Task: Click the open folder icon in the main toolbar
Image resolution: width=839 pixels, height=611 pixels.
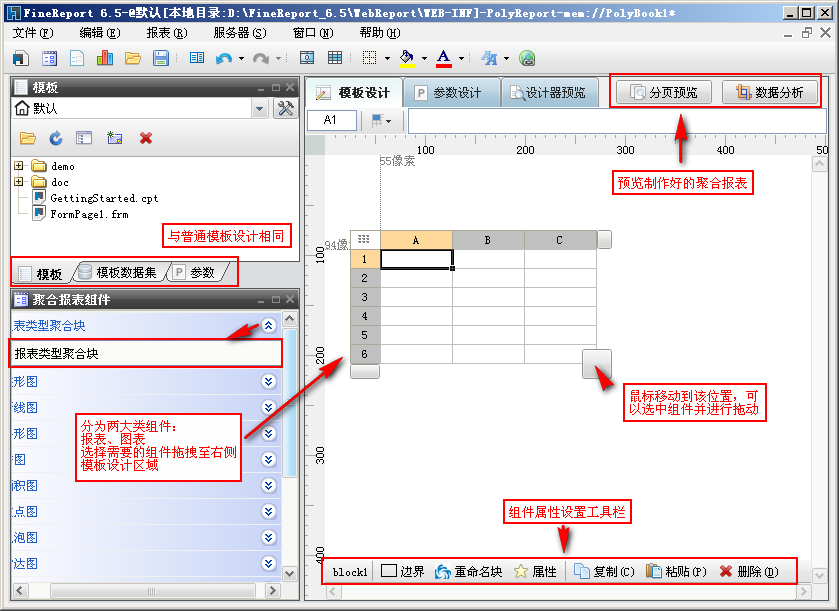Action: click(133, 58)
